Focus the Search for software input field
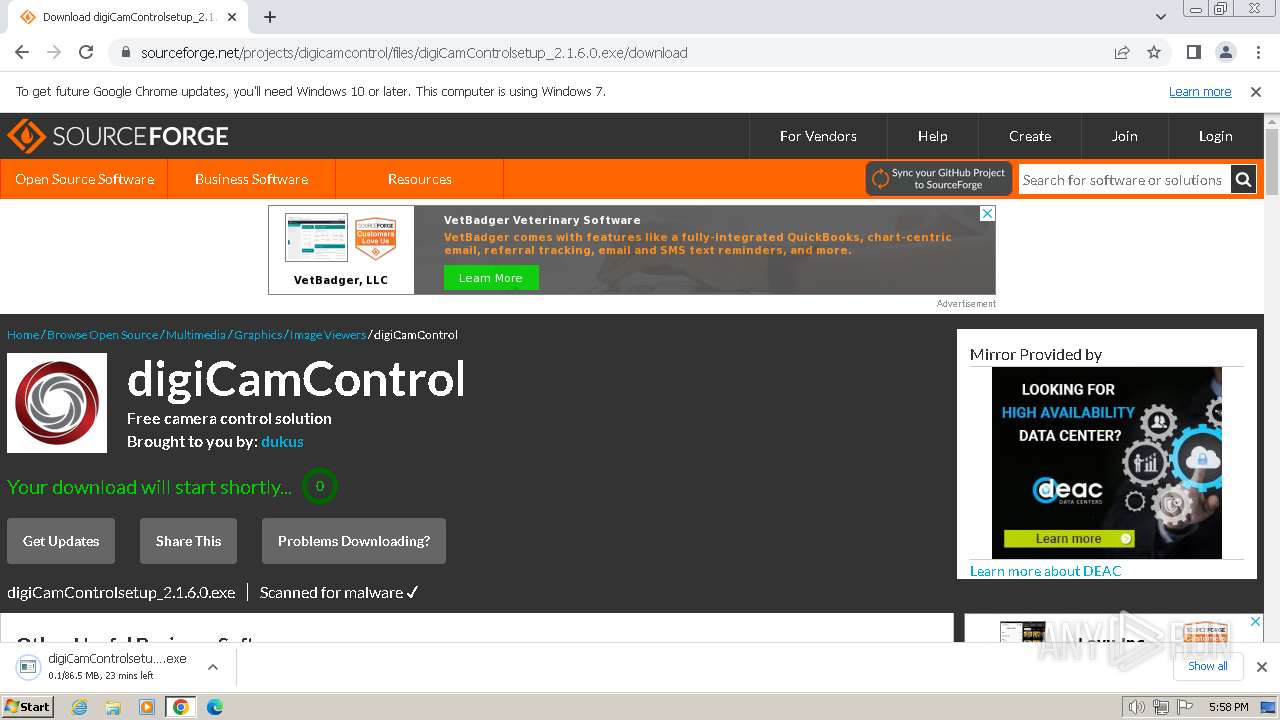 click(x=1125, y=180)
